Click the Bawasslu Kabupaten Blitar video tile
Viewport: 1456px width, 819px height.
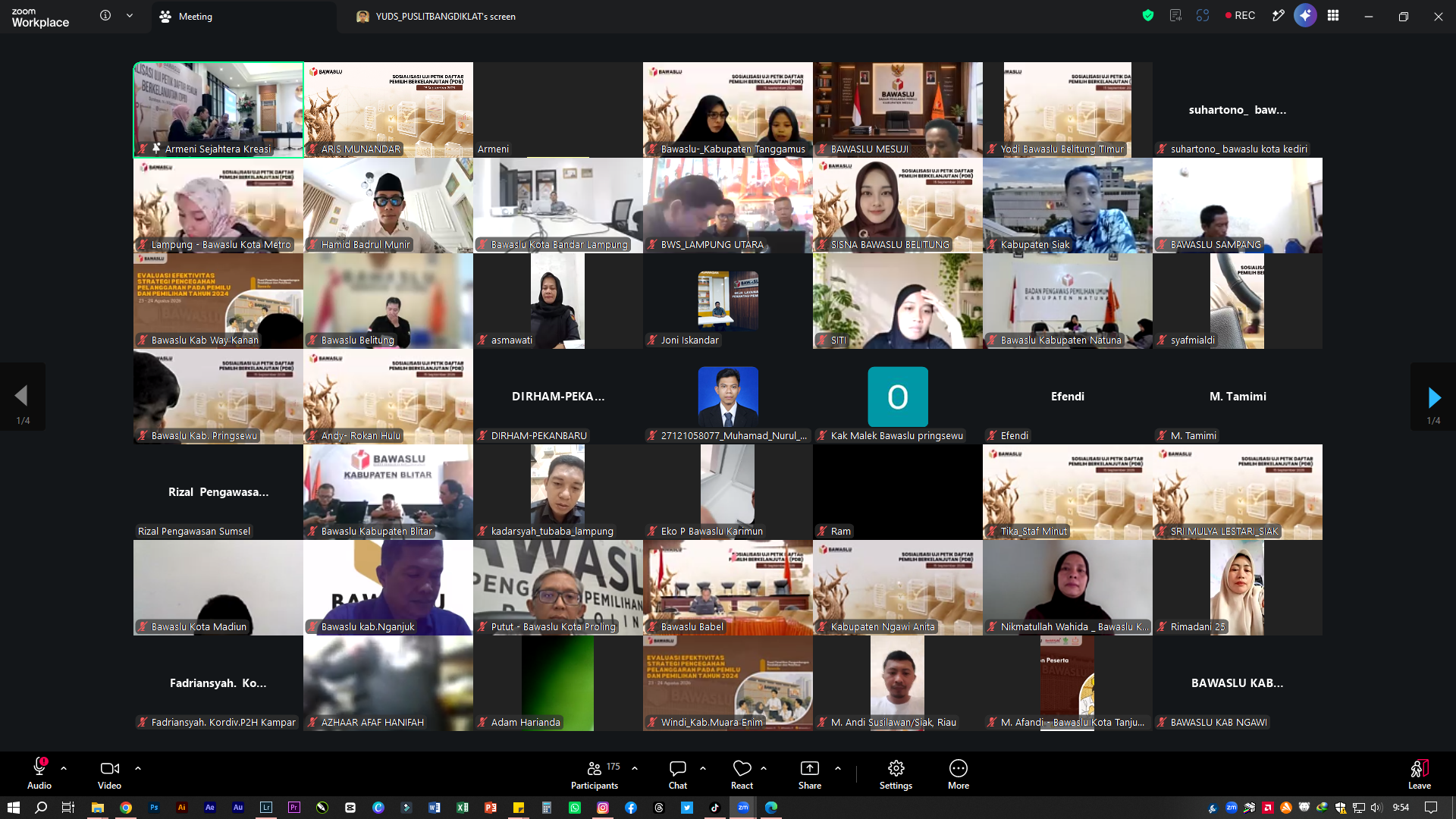[x=388, y=492]
